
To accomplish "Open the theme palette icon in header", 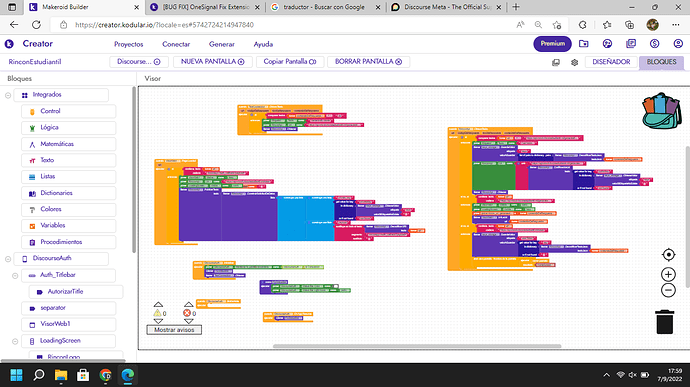I will [607, 44].
